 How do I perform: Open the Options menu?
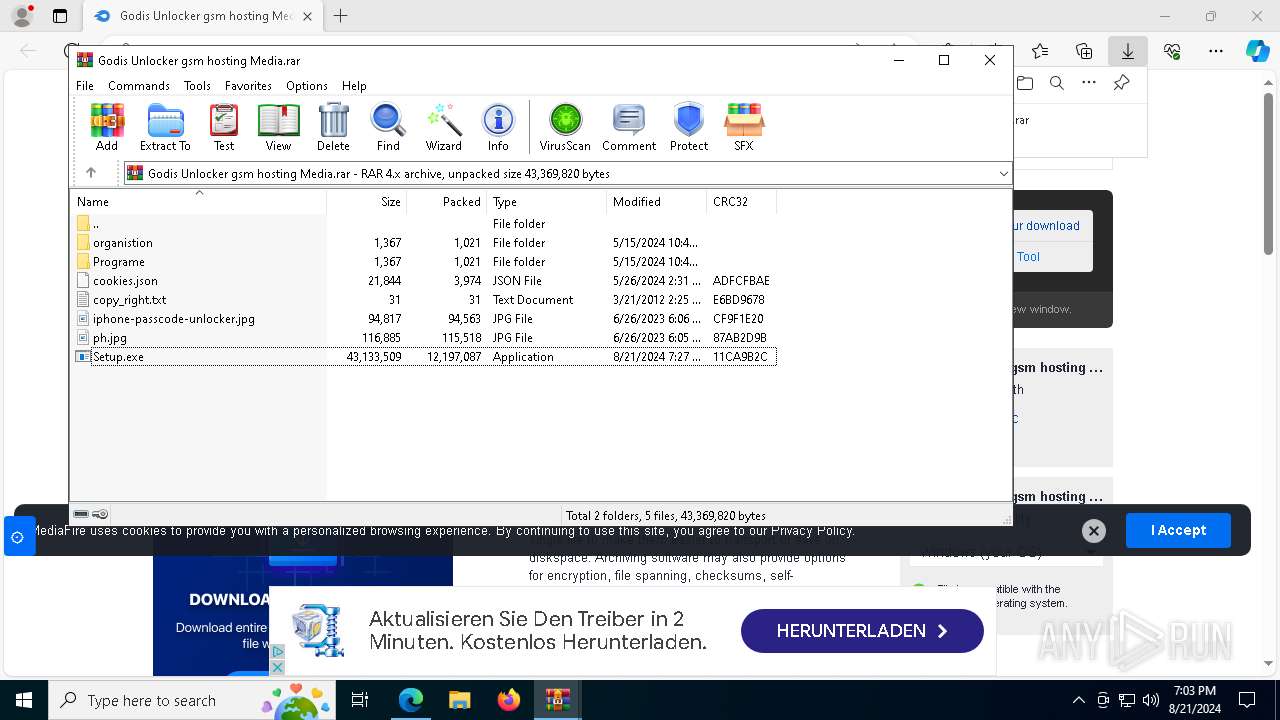(x=307, y=86)
